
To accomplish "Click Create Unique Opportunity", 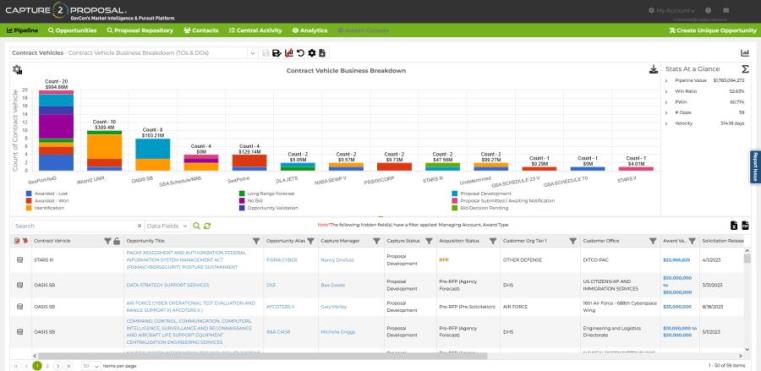I will point(712,30).
